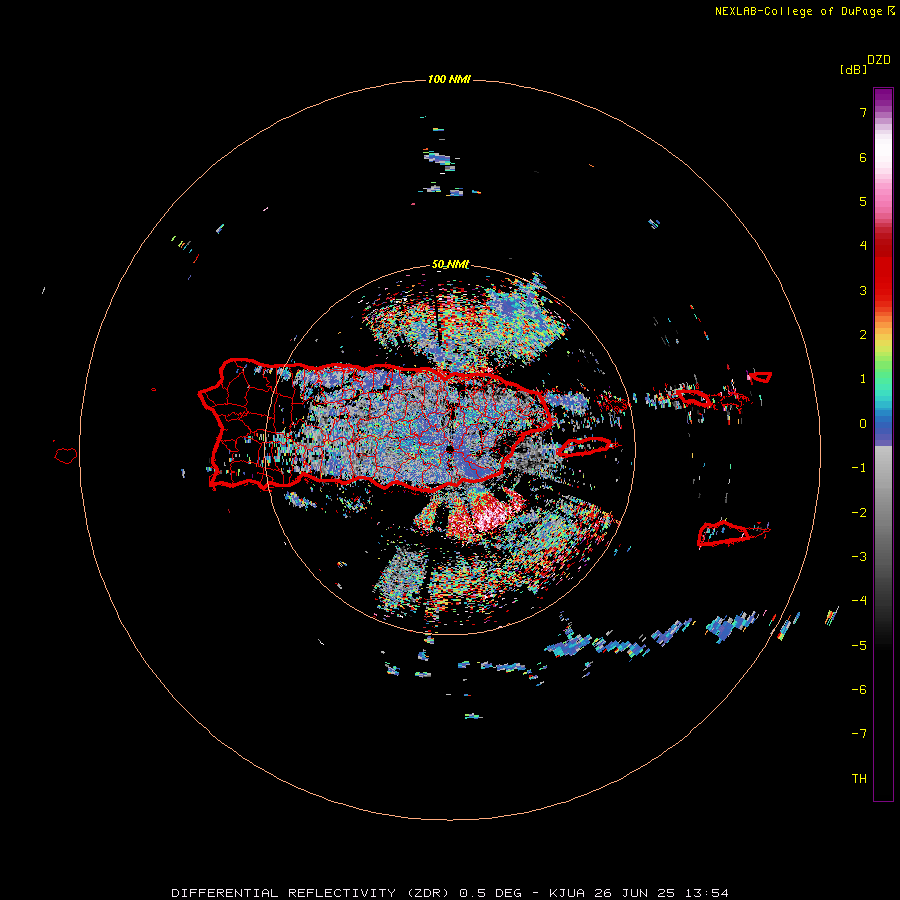Click the TH threshold label on the scale

click(x=859, y=778)
